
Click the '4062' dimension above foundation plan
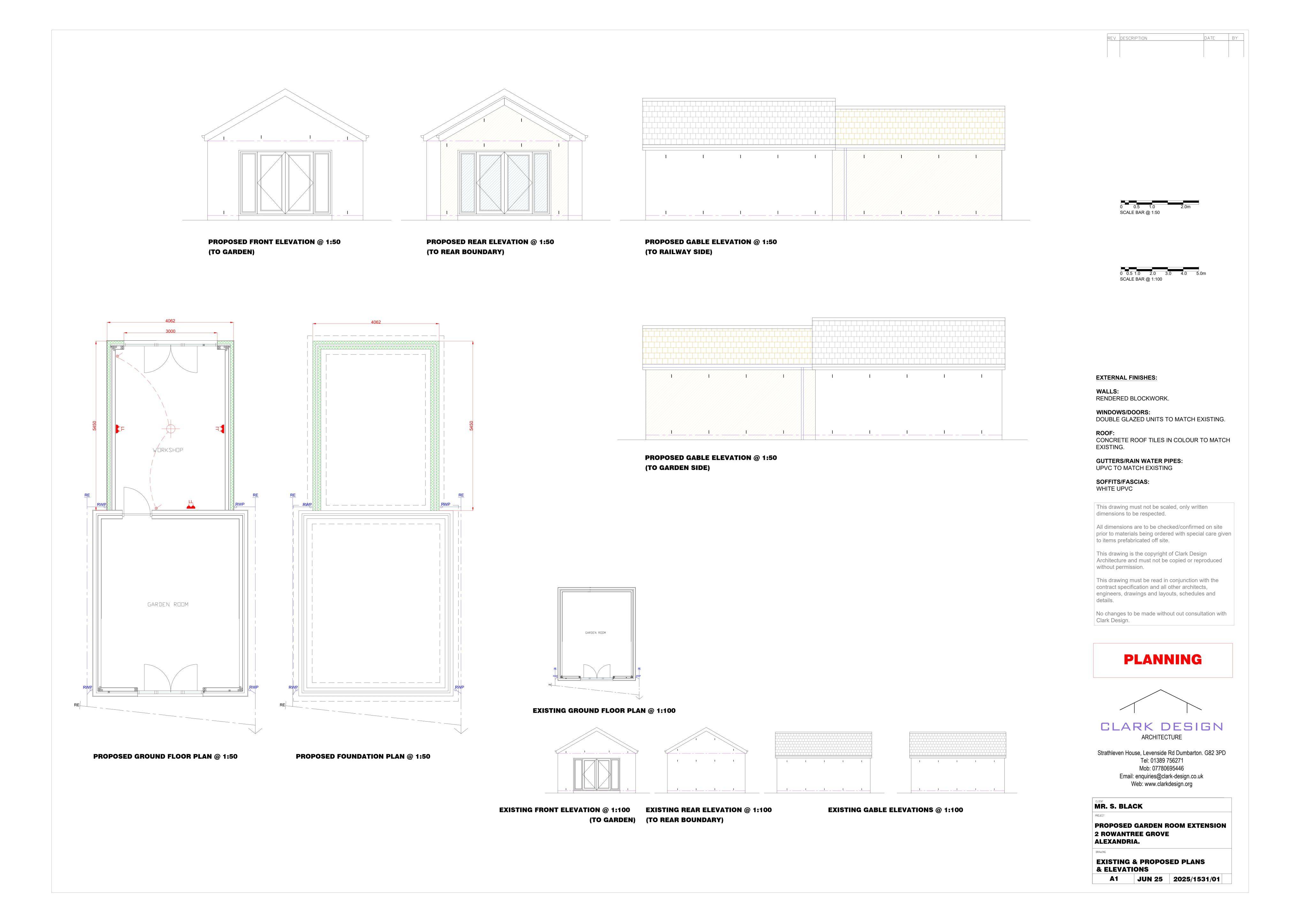pos(376,322)
